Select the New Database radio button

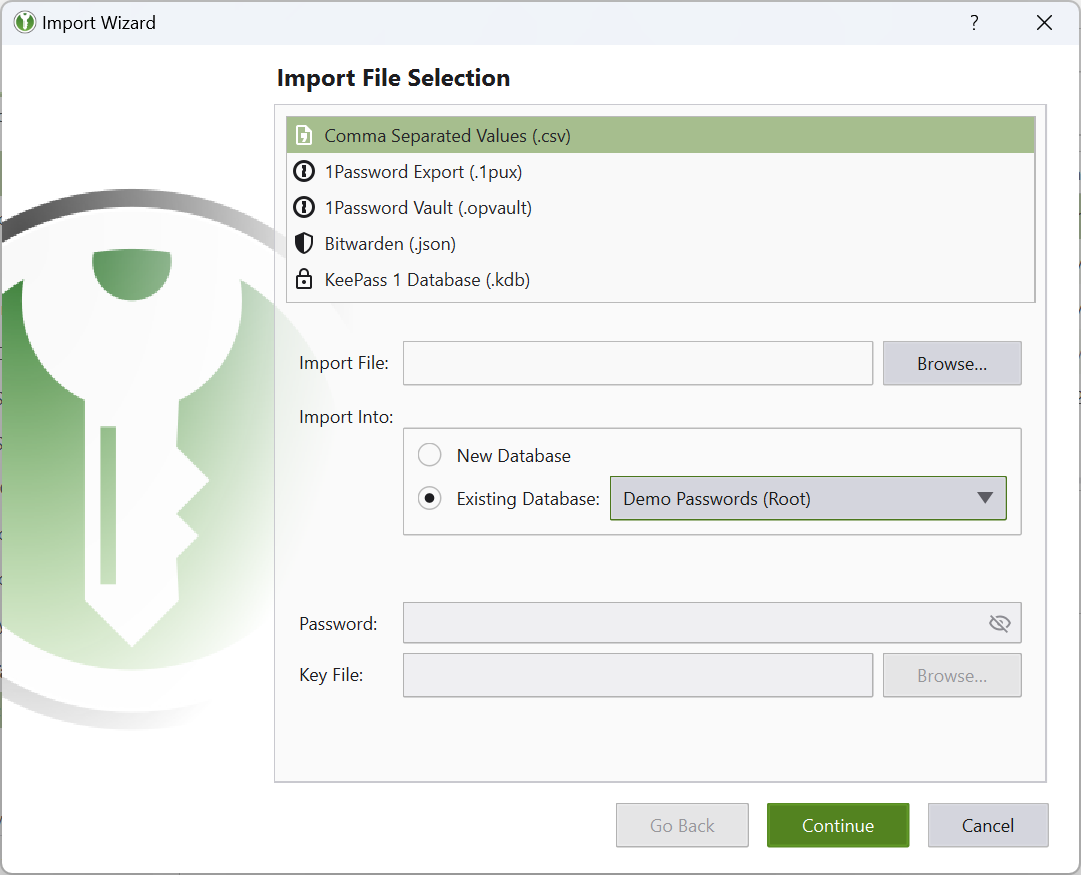pyautogui.click(x=430, y=455)
